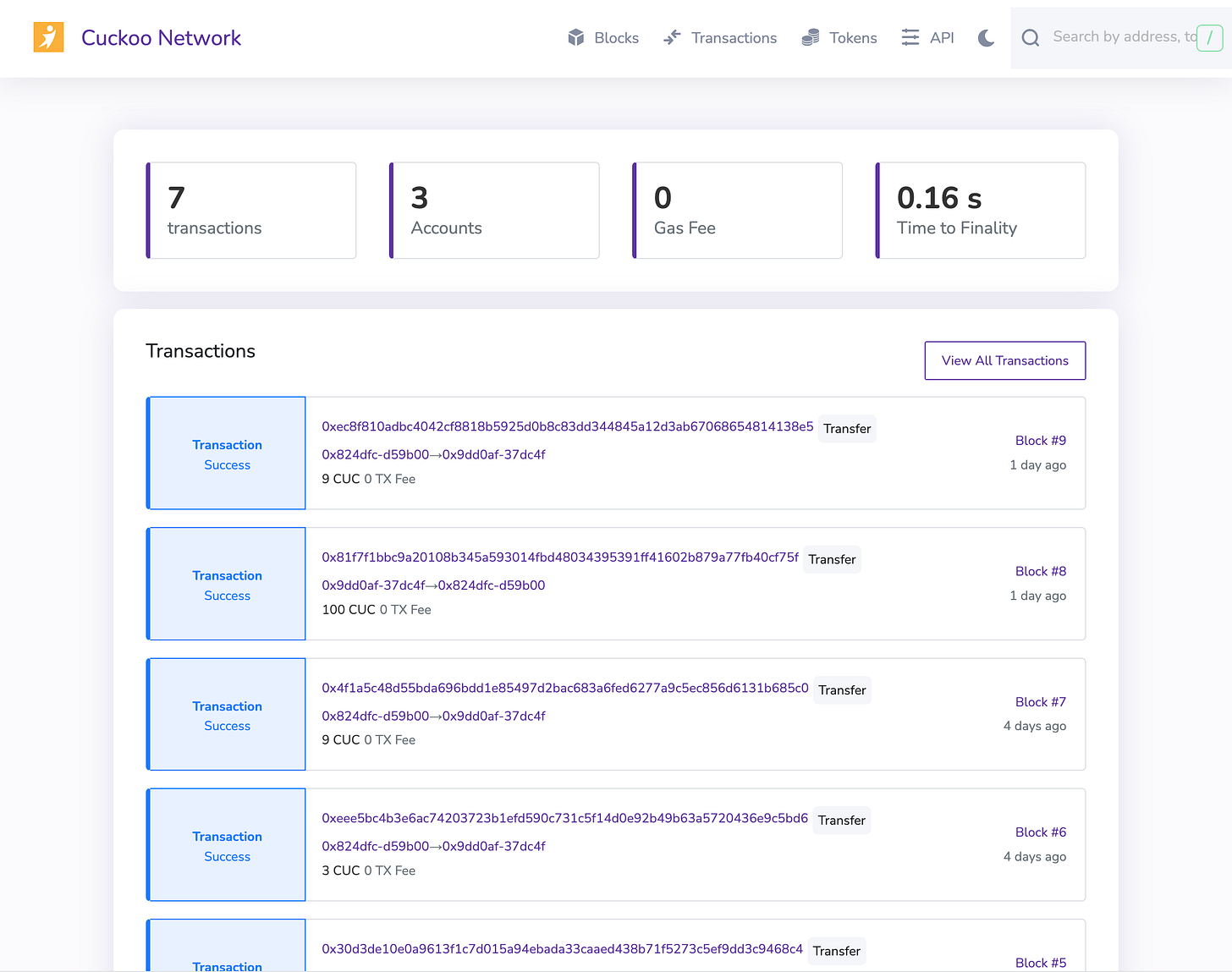Click Transfer badge in Block #7 row
The width and height of the screenshot is (1232, 972).
click(842, 690)
